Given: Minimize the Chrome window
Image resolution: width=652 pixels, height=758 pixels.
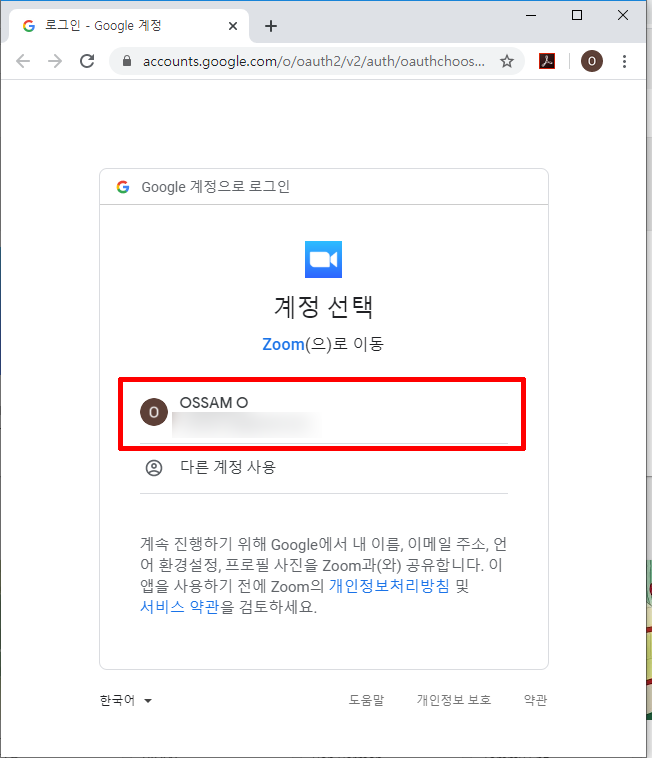Looking at the screenshot, I should point(531,15).
